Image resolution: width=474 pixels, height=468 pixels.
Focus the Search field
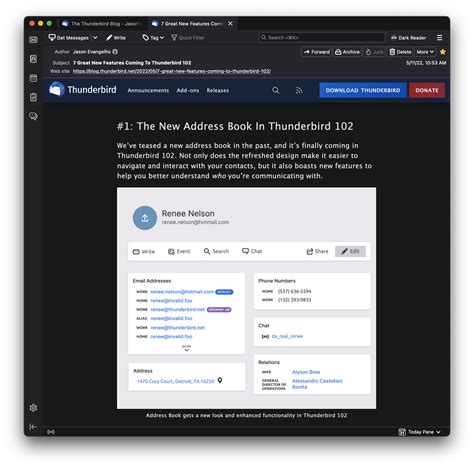pos(322,37)
